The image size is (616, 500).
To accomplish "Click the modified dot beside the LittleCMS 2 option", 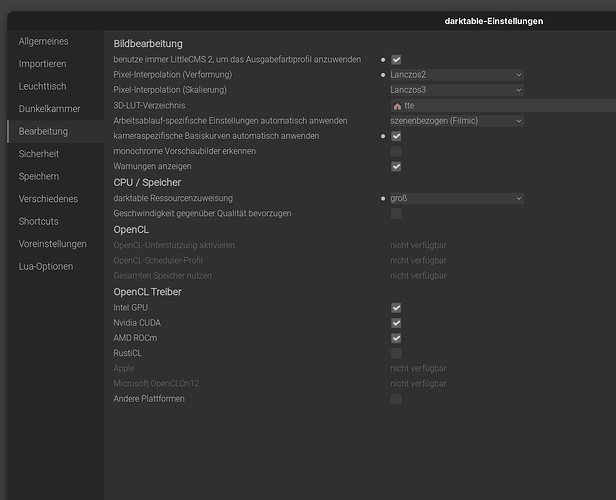I will pyautogui.click(x=383, y=60).
